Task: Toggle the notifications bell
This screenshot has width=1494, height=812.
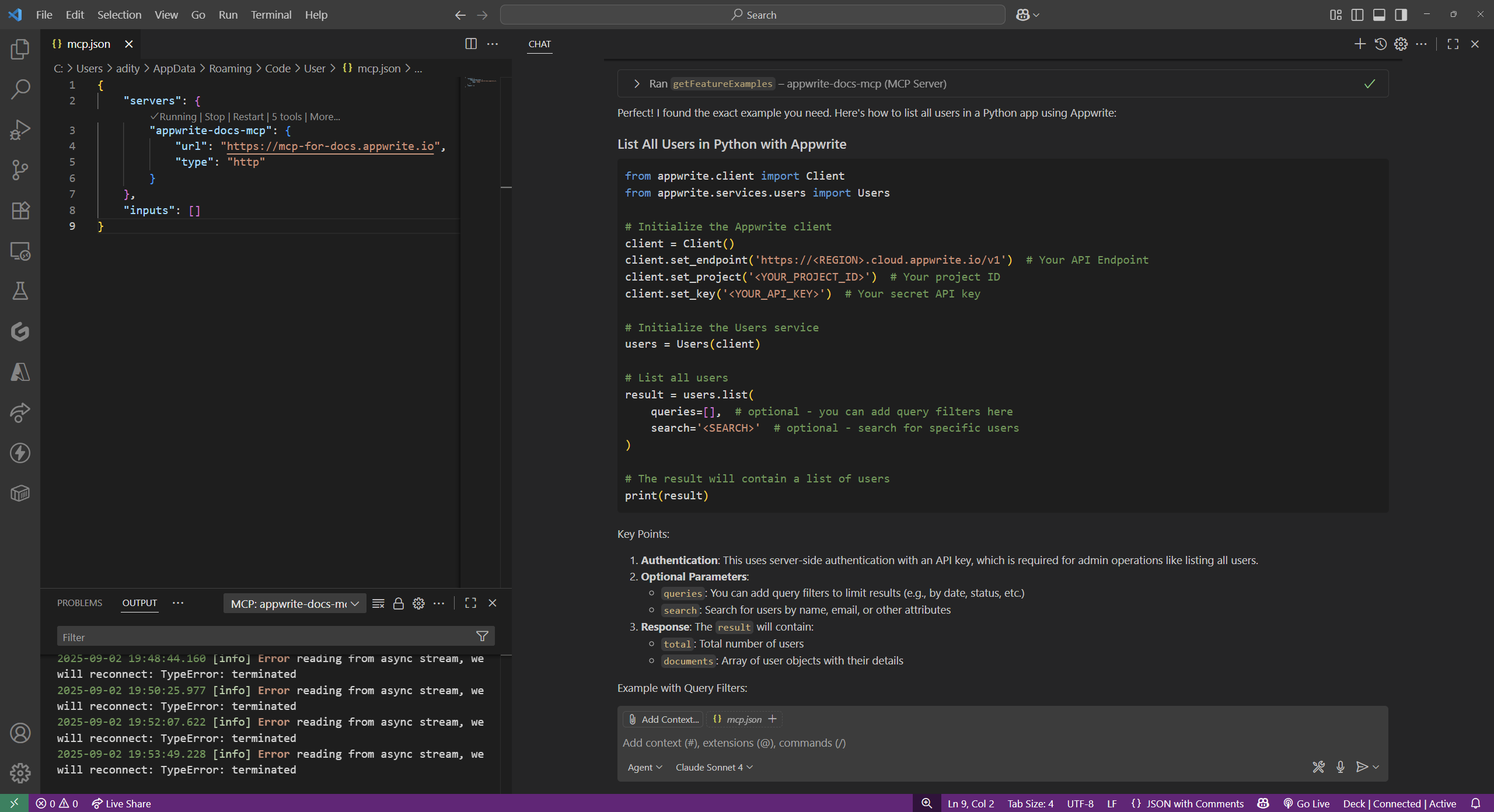Action: 1475,803
